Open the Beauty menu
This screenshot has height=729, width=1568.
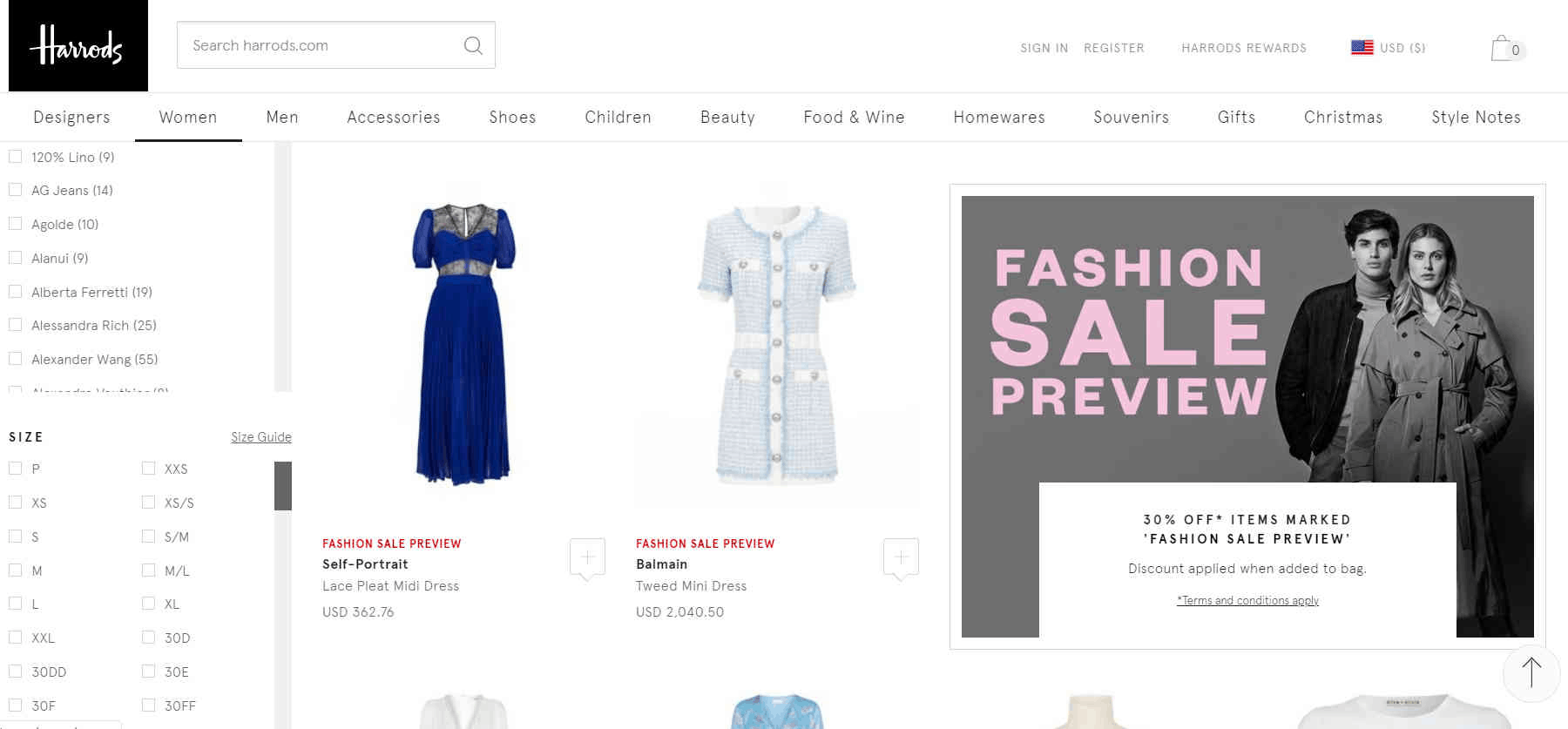(727, 117)
